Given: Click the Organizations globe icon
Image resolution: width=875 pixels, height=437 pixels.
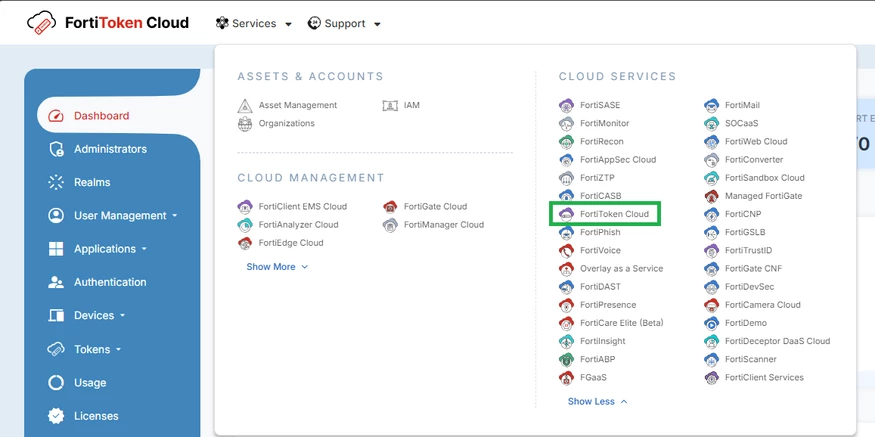Looking at the screenshot, I should click(245, 124).
